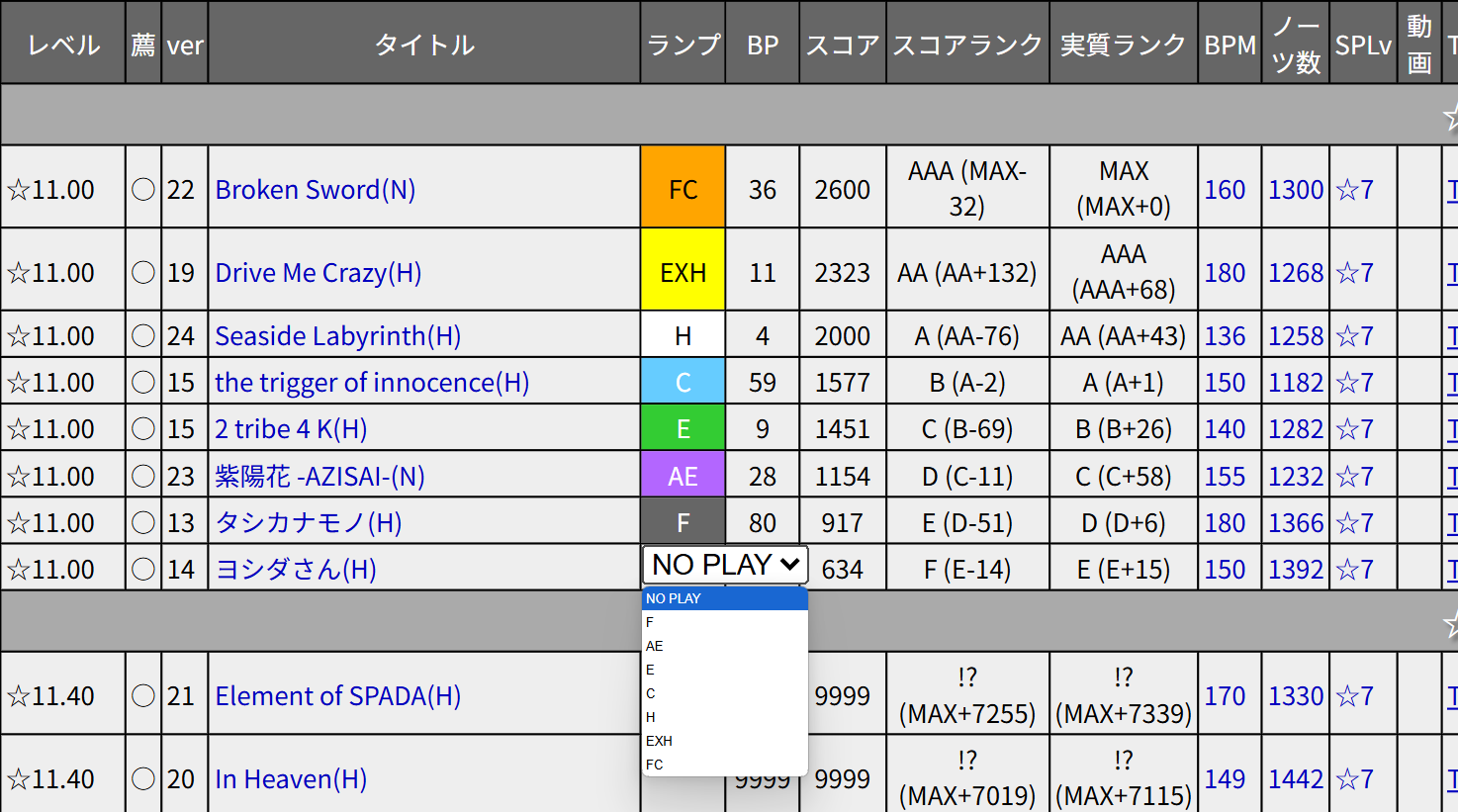Open the ☆7 SPLv link for In Heaven
1458x812 pixels.
[x=1354, y=778]
